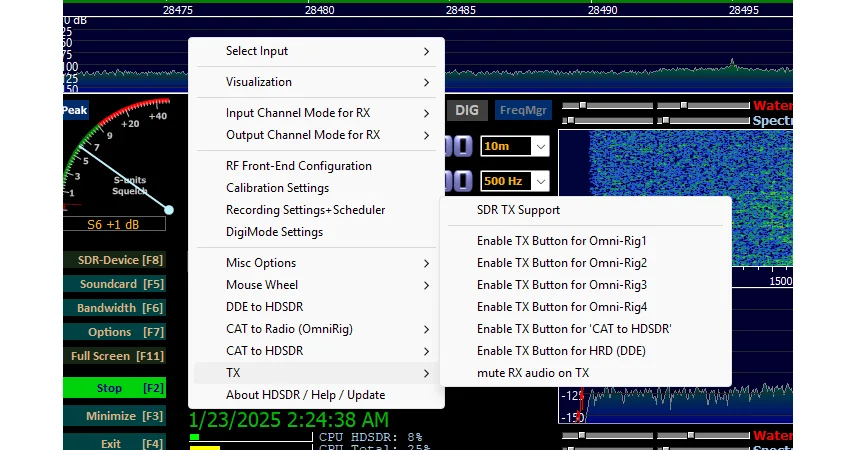856x450 pixels.
Task: Open About HDSDR / Help / Update
Action: [316, 395]
